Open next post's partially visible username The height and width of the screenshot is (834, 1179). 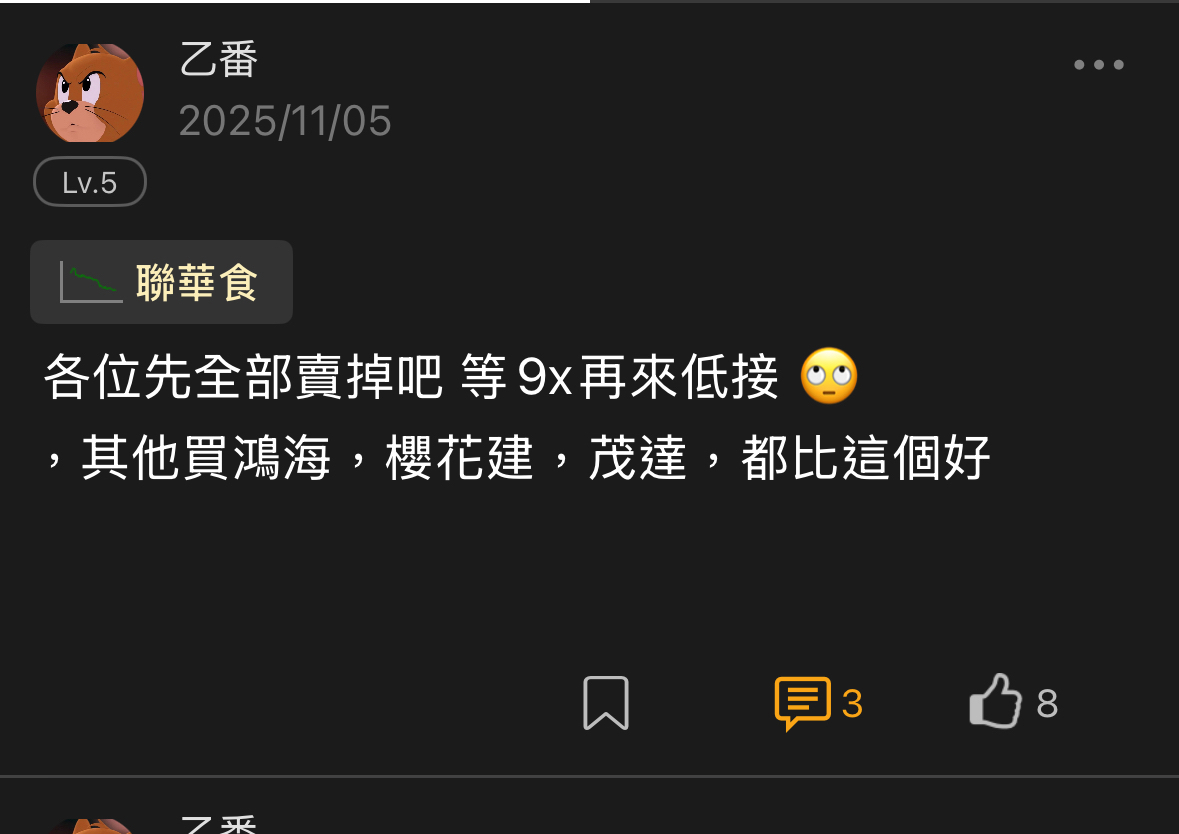point(219,824)
